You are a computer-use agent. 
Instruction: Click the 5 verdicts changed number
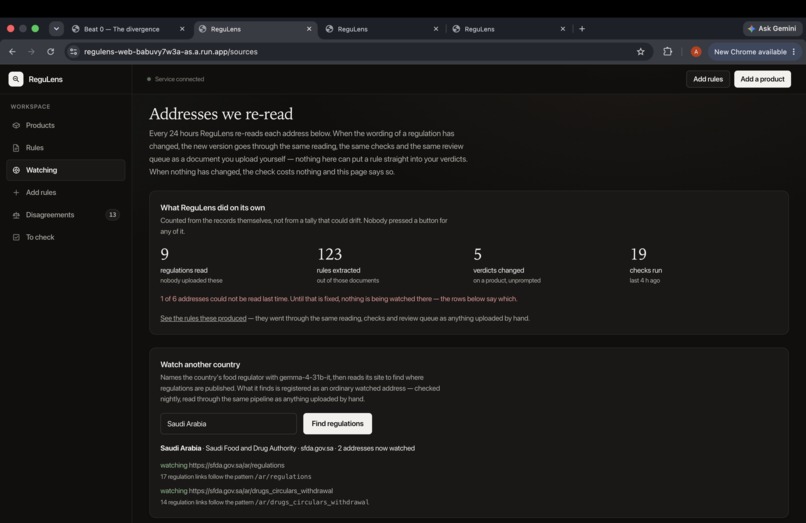[x=478, y=254]
